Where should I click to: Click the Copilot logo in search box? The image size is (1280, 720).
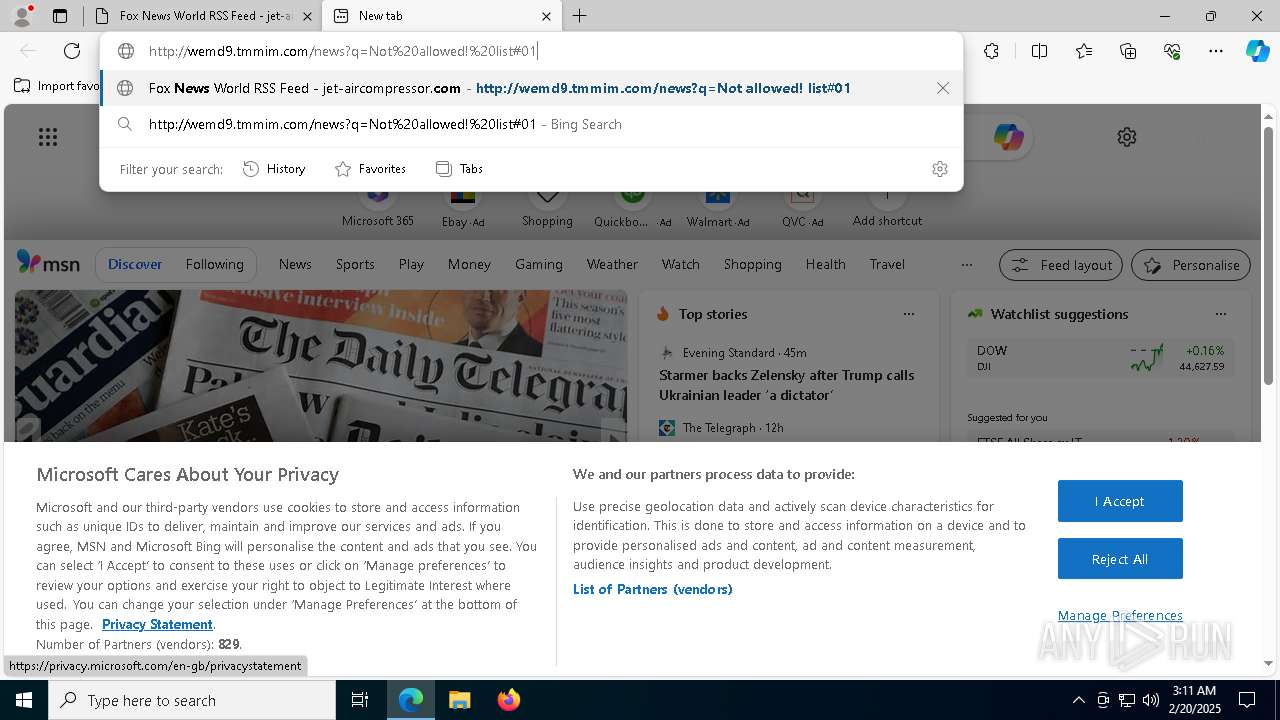click(x=1008, y=137)
